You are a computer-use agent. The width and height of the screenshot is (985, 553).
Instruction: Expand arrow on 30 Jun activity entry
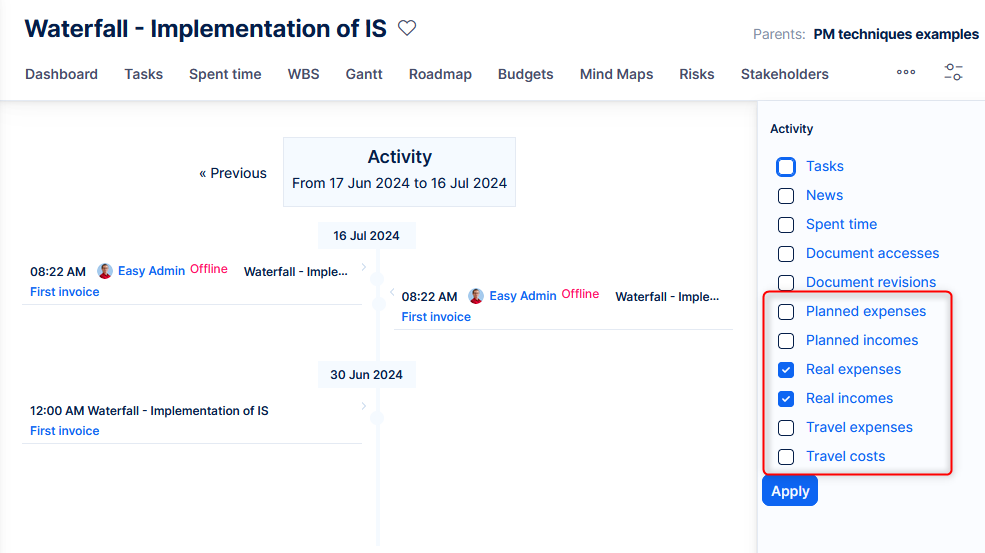364,406
